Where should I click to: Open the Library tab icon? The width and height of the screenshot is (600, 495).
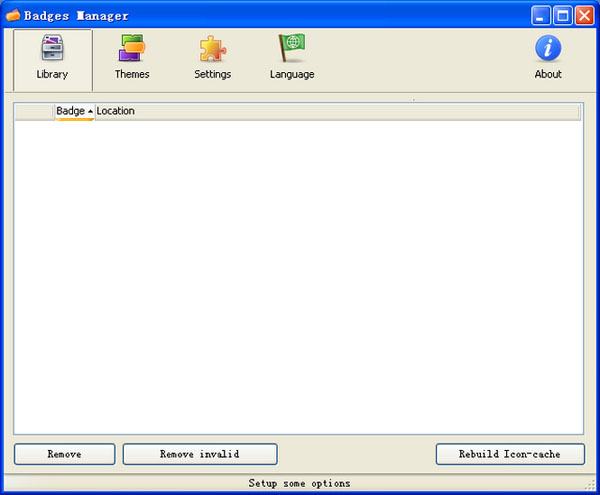[x=52, y=48]
